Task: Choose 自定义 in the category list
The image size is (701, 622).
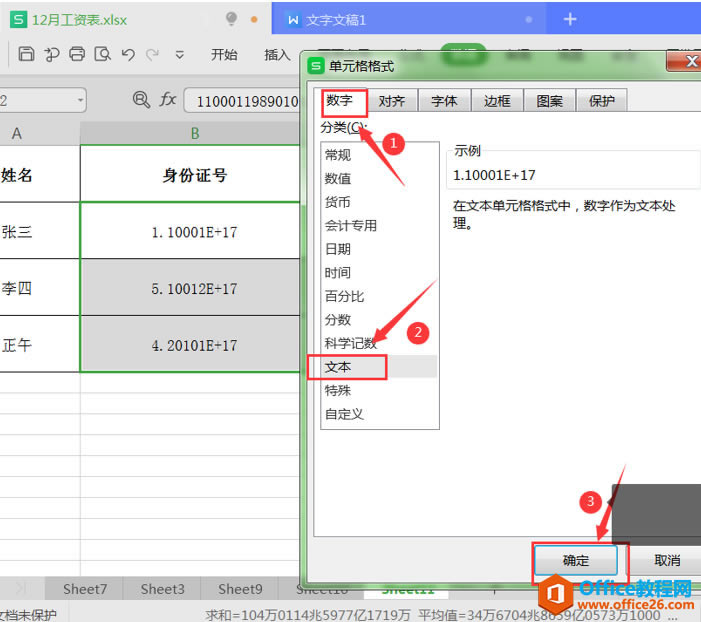Action: [380, 414]
